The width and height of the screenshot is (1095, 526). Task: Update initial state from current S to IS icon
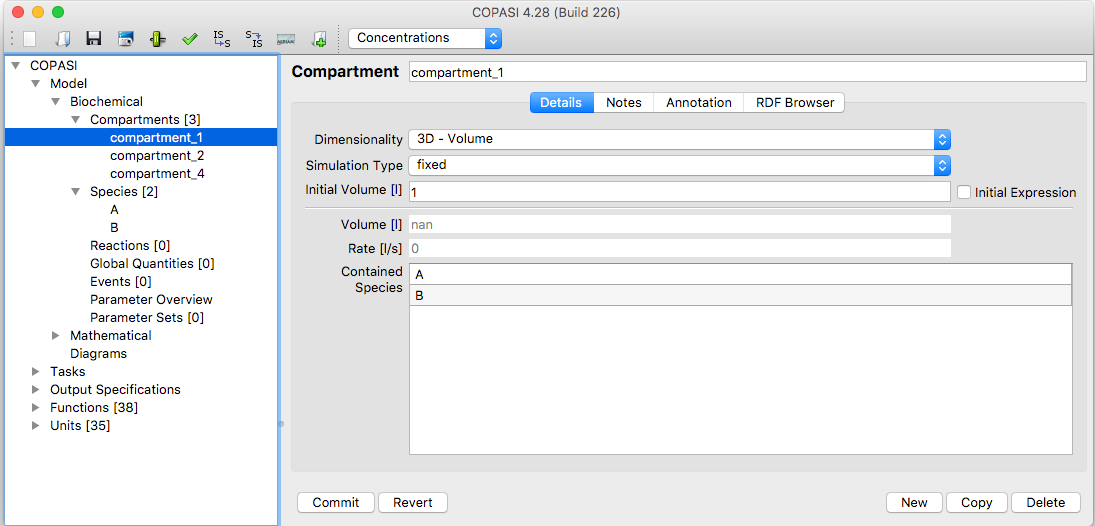253,38
